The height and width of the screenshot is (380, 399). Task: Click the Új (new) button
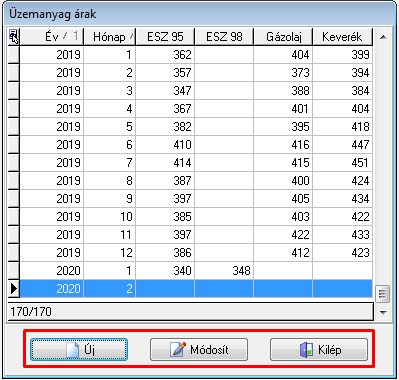[x=79, y=350]
